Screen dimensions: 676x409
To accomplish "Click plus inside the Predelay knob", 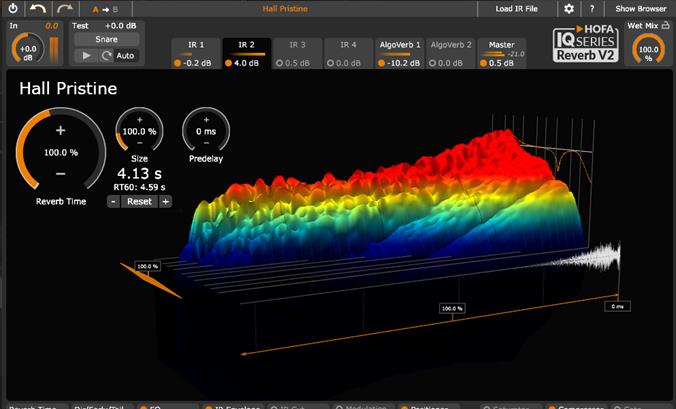I will [206, 120].
